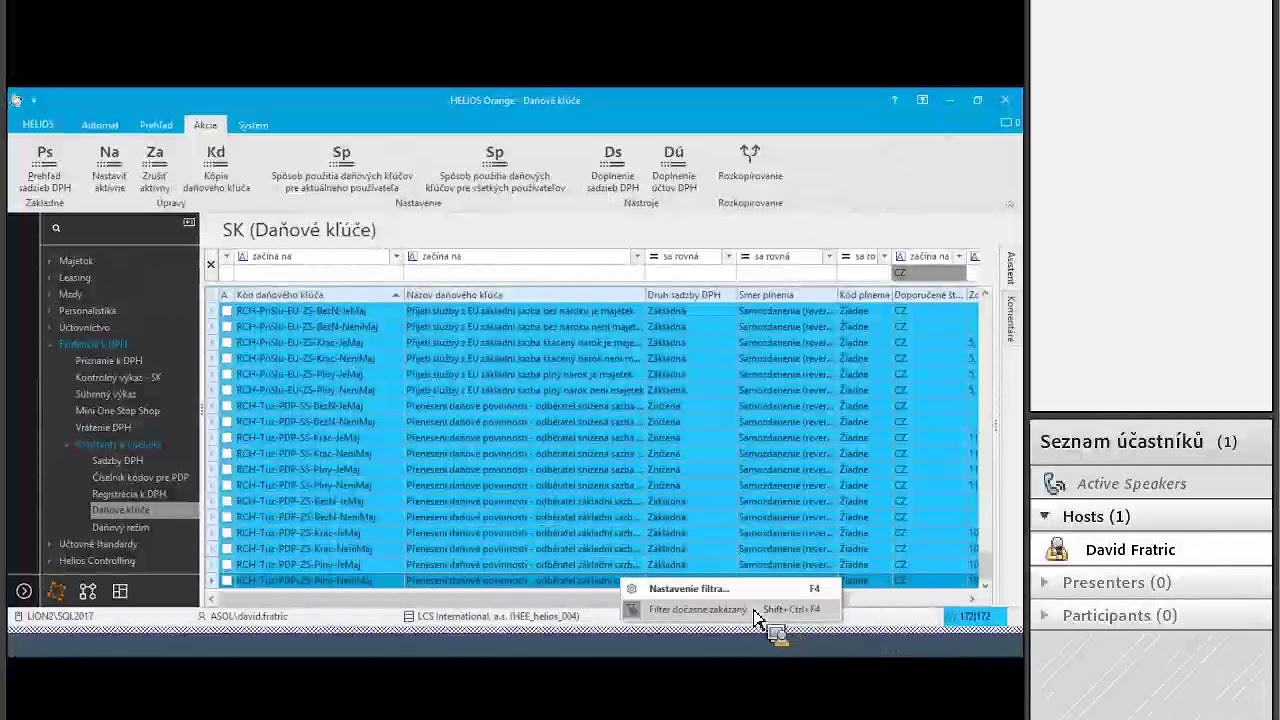Click the messages icon under title bar
This screenshot has height=720, width=1280.
pyautogui.click(x=1006, y=123)
